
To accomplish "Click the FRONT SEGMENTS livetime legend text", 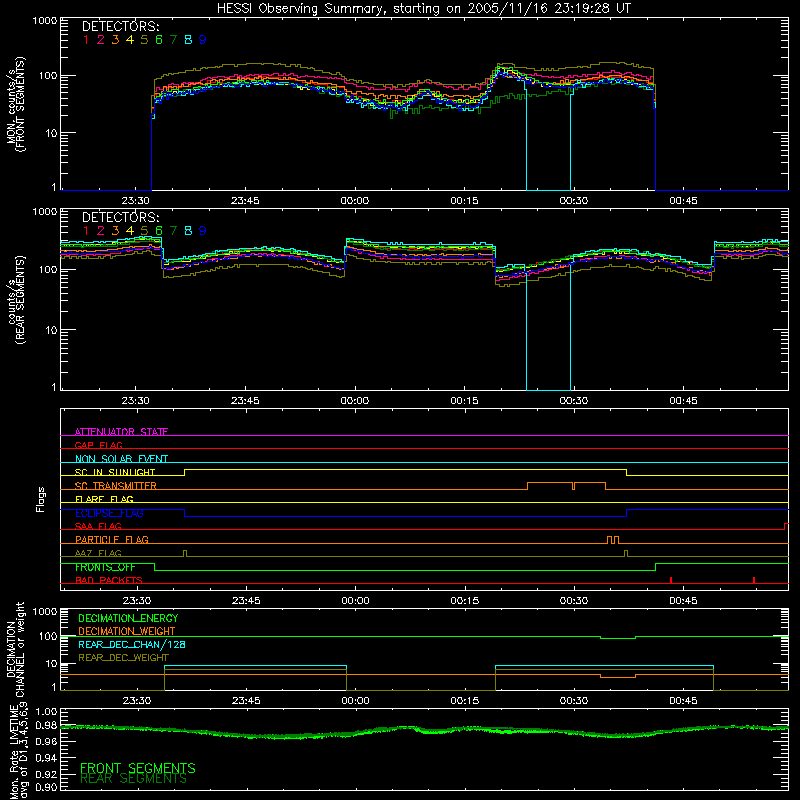I will 138,768.
